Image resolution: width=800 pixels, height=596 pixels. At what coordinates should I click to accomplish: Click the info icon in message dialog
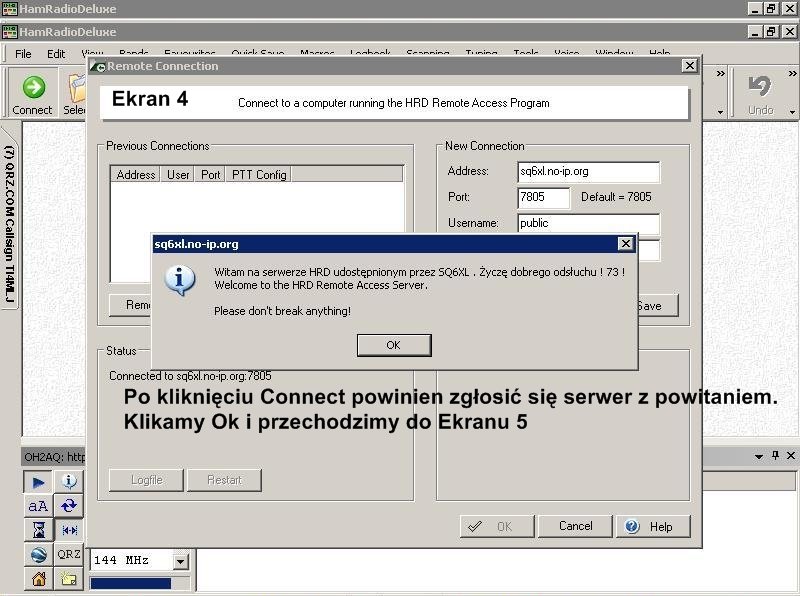[x=179, y=280]
